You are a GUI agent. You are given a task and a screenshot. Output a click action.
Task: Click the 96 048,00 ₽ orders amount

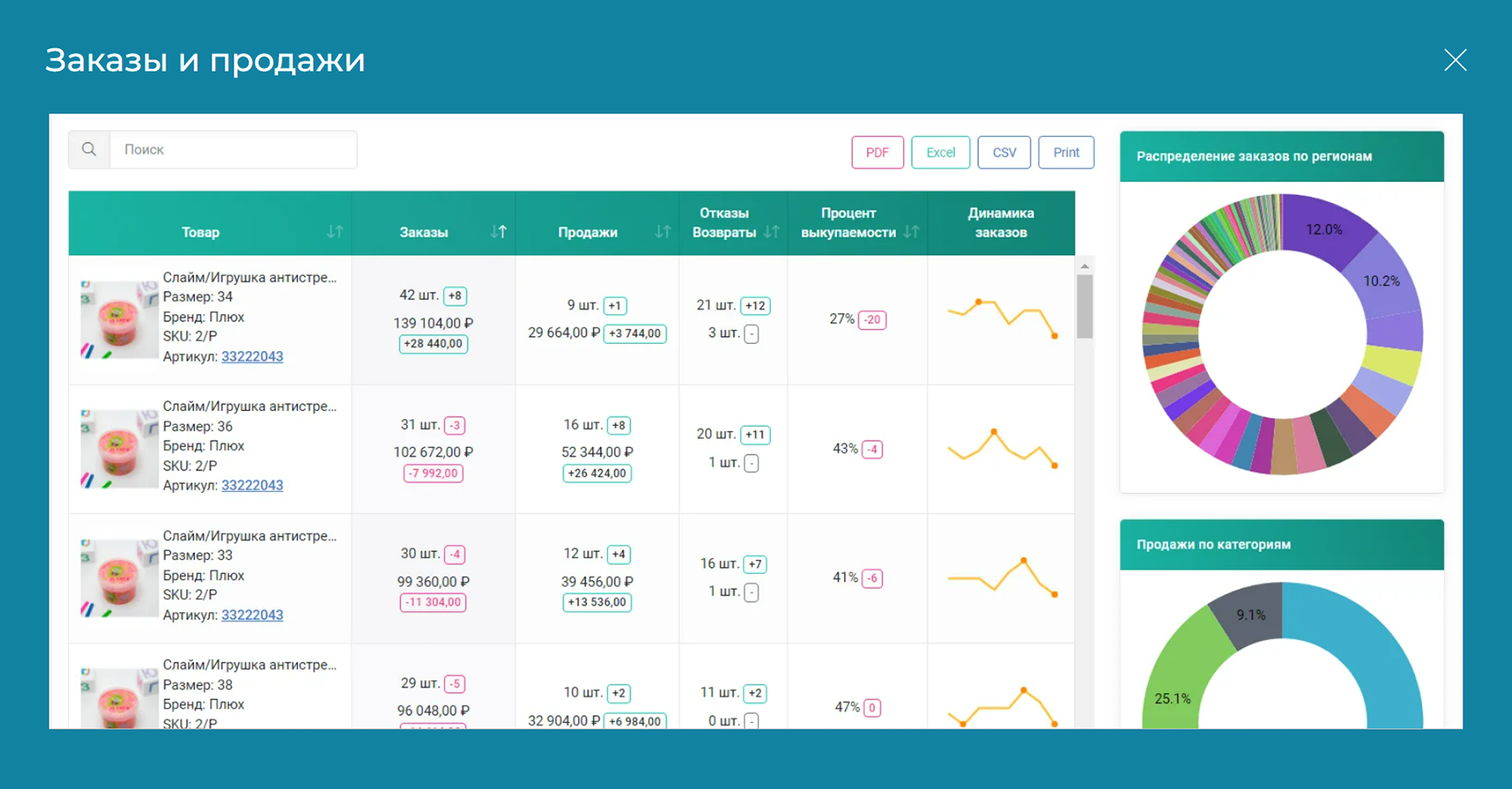click(x=433, y=711)
